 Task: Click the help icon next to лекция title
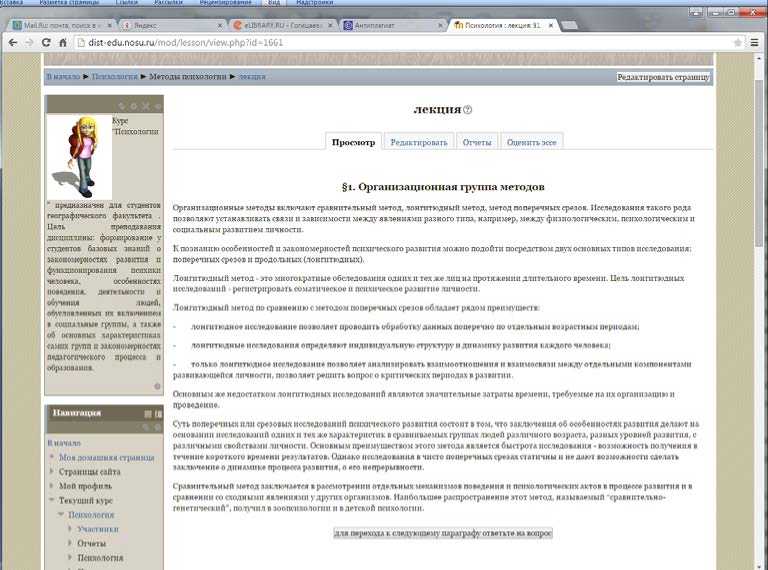tap(467, 110)
